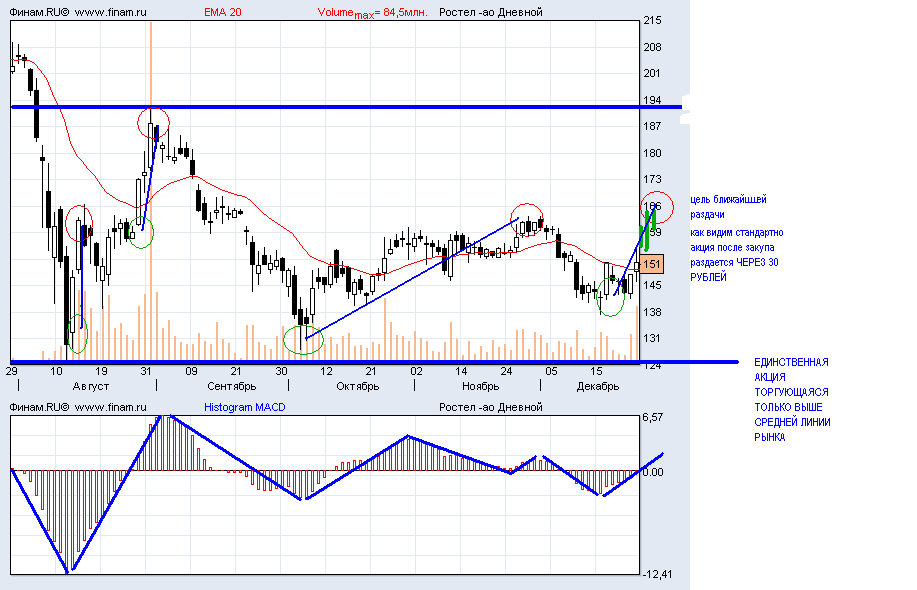Click price axis value 194

pos(652,100)
